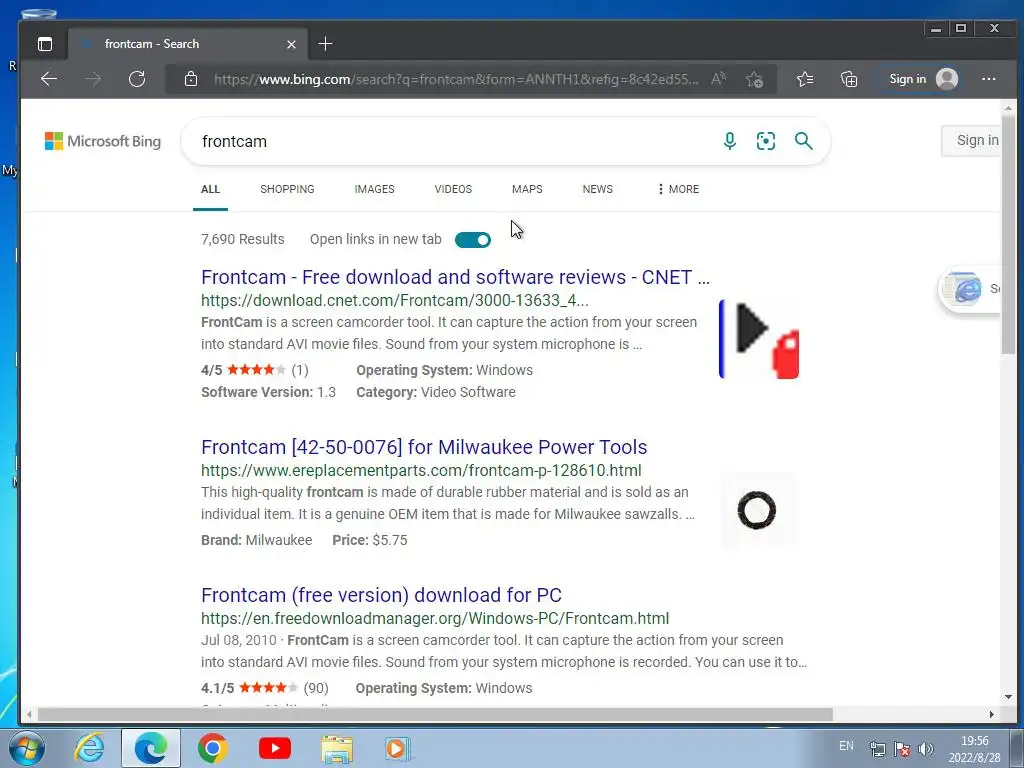Open Edge Settings and more menu
The width and height of the screenshot is (1024, 768).
989,79
